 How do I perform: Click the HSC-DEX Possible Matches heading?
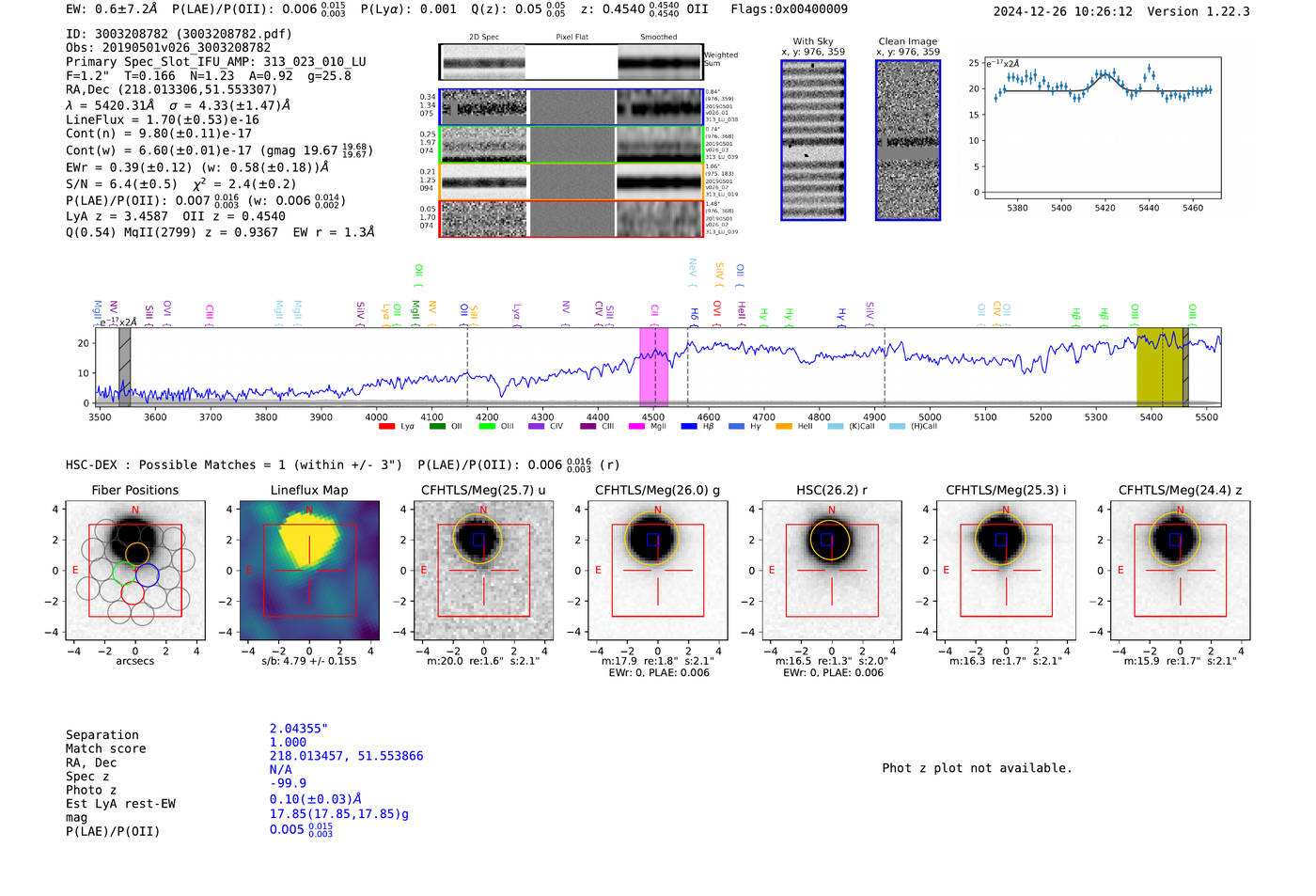(x=234, y=464)
